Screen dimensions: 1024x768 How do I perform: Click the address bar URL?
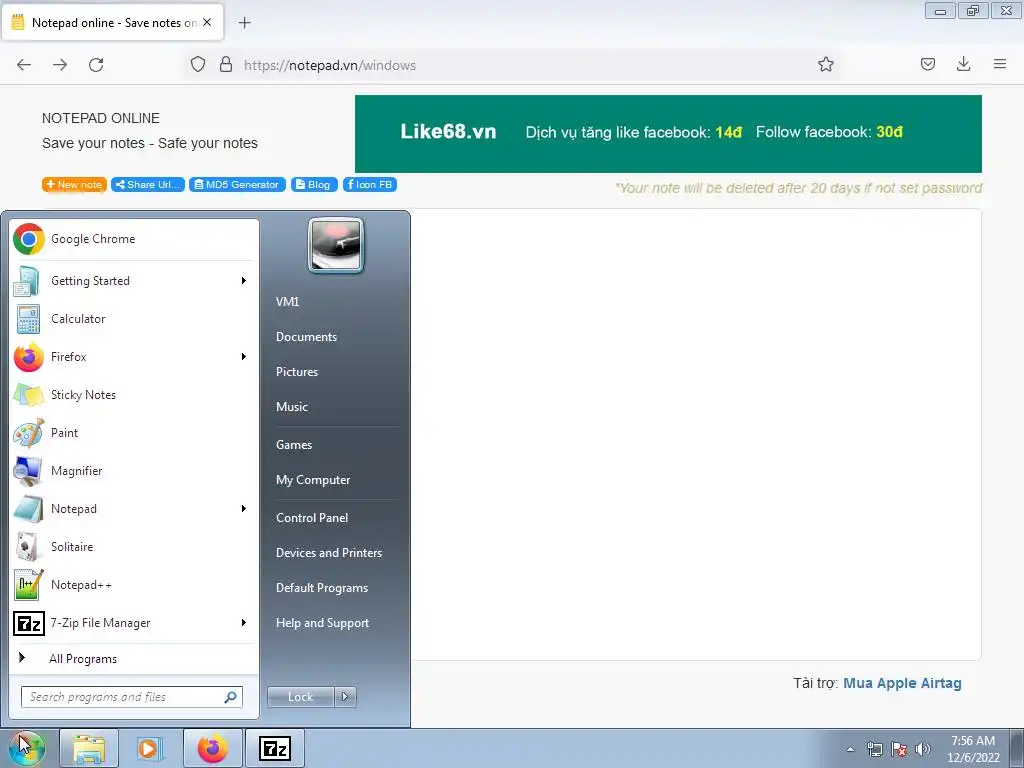click(330, 65)
